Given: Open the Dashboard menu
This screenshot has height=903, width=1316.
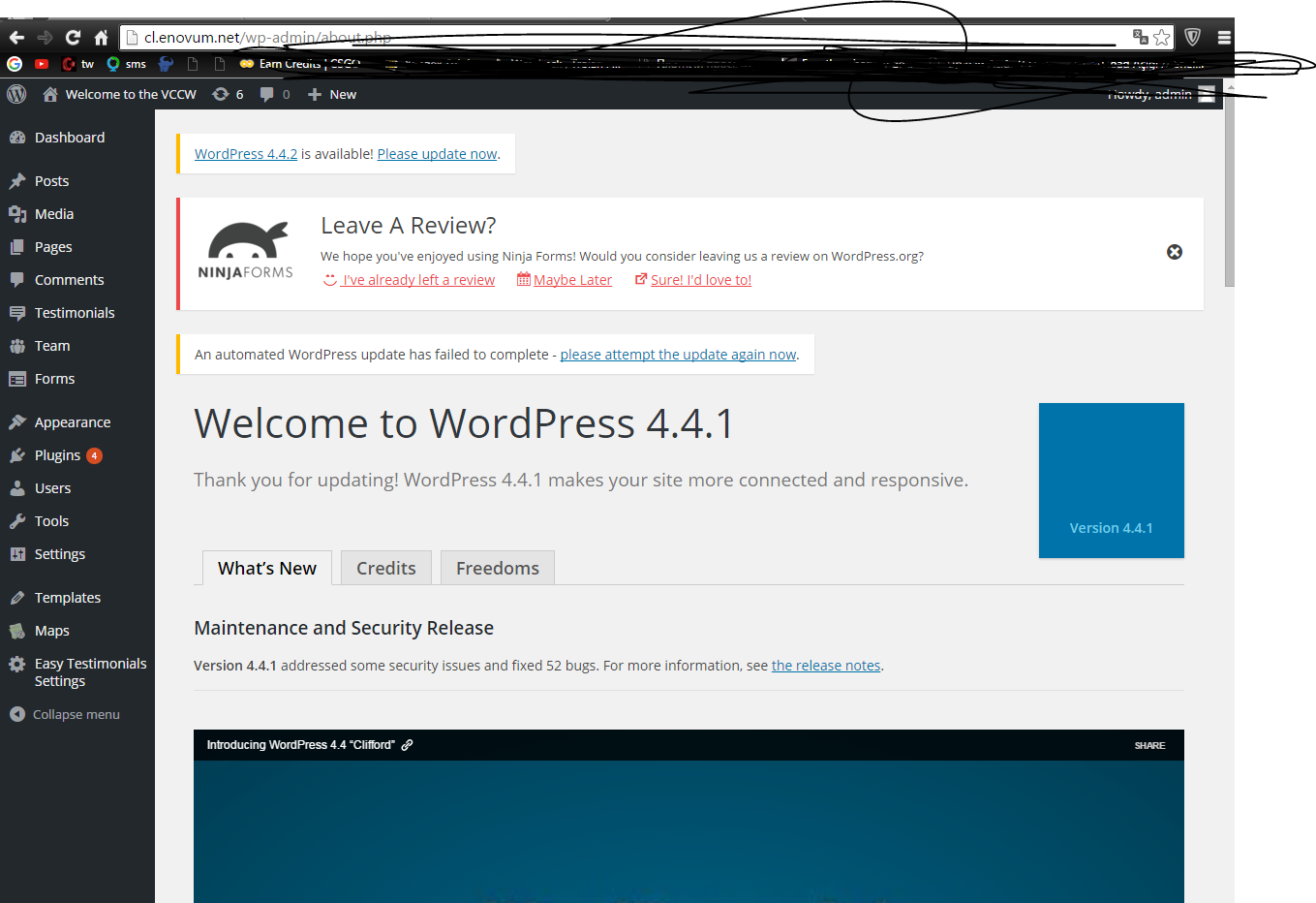Looking at the screenshot, I should pyautogui.click(x=77, y=138).
